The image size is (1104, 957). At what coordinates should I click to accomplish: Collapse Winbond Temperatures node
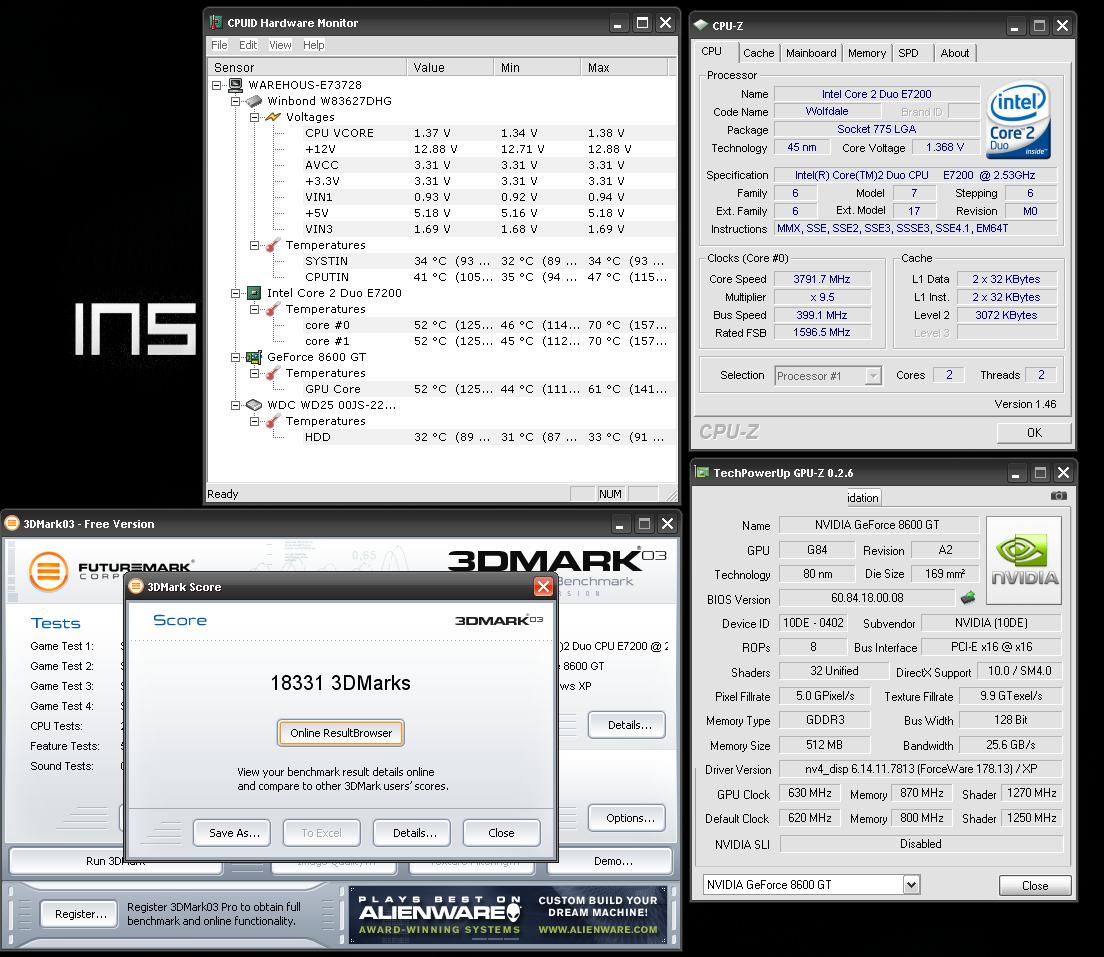coord(254,245)
